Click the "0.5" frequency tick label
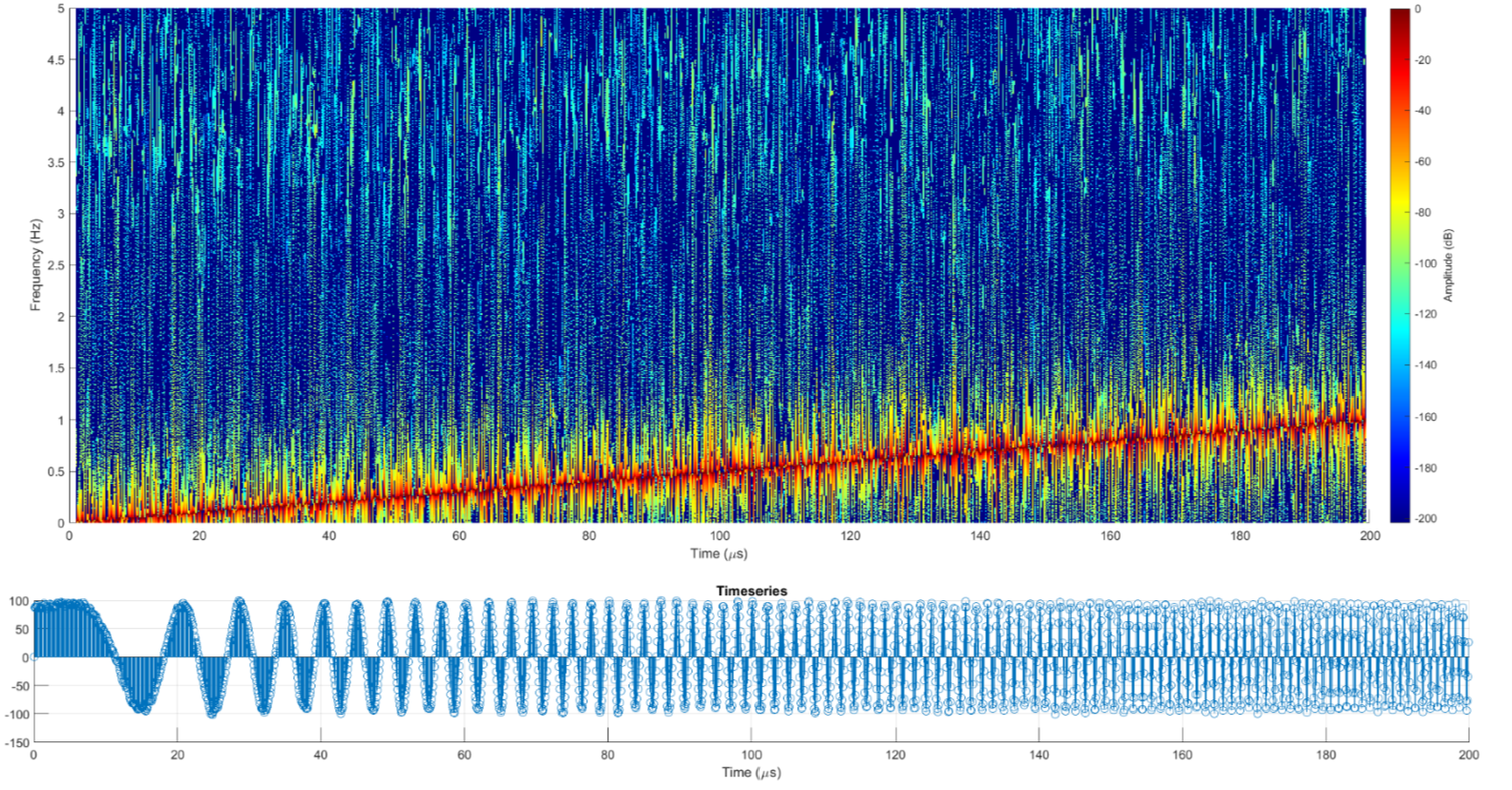1512x790 pixels. [x=55, y=471]
